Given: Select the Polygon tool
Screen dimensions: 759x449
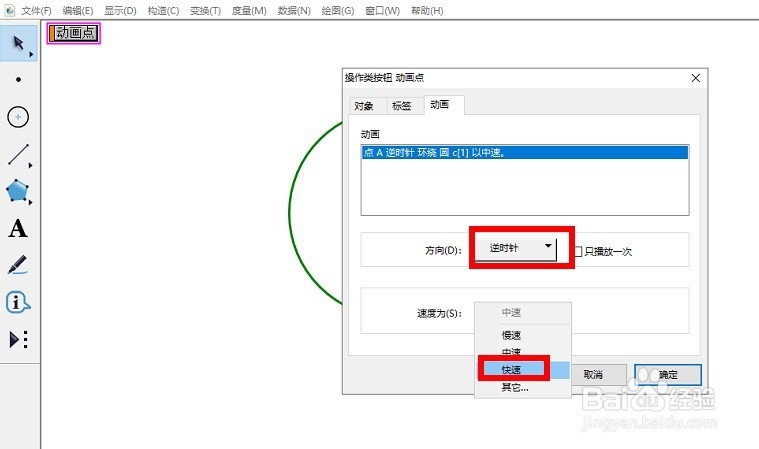Looking at the screenshot, I should [18, 191].
